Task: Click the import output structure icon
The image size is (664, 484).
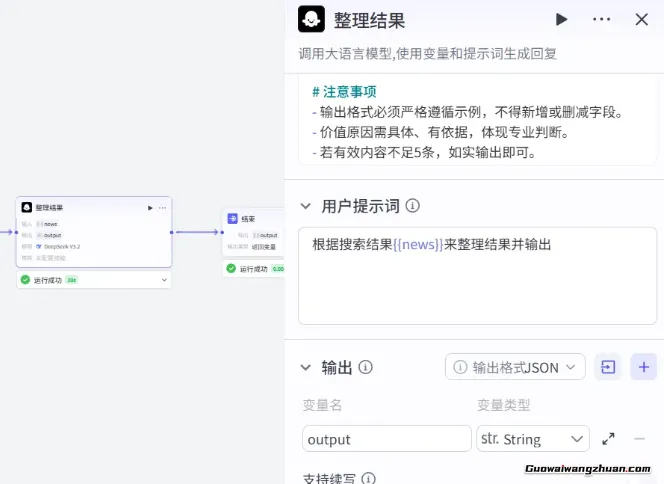Action: point(608,367)
